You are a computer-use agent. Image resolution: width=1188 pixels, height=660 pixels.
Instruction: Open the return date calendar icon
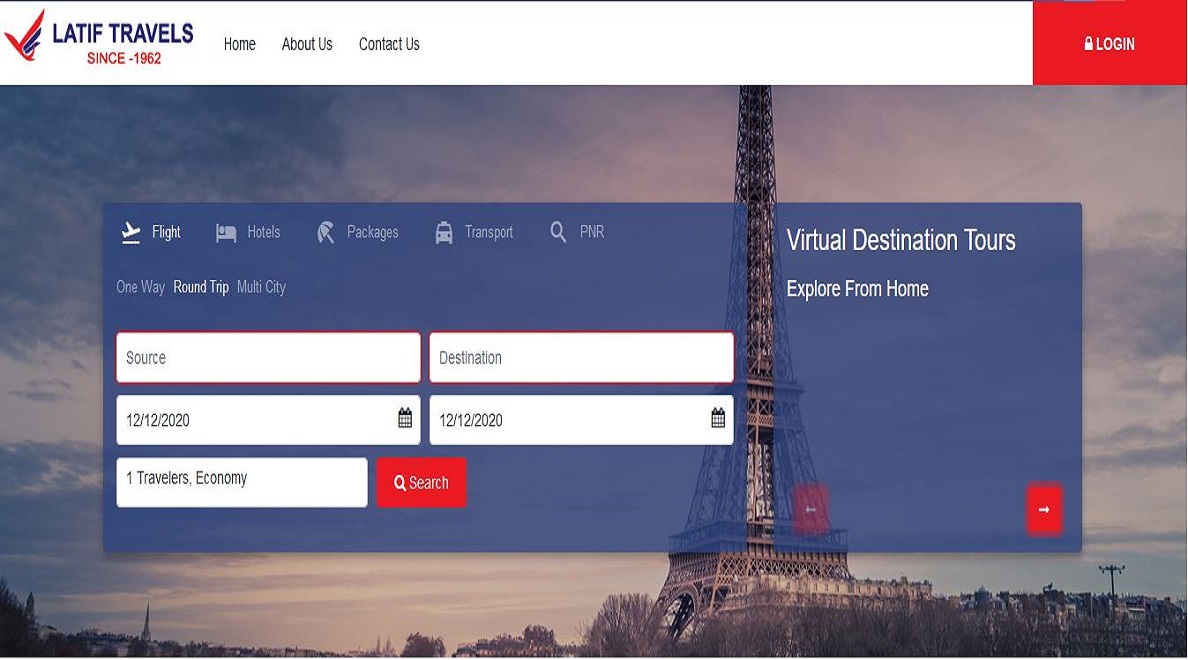tap(718, 419)
